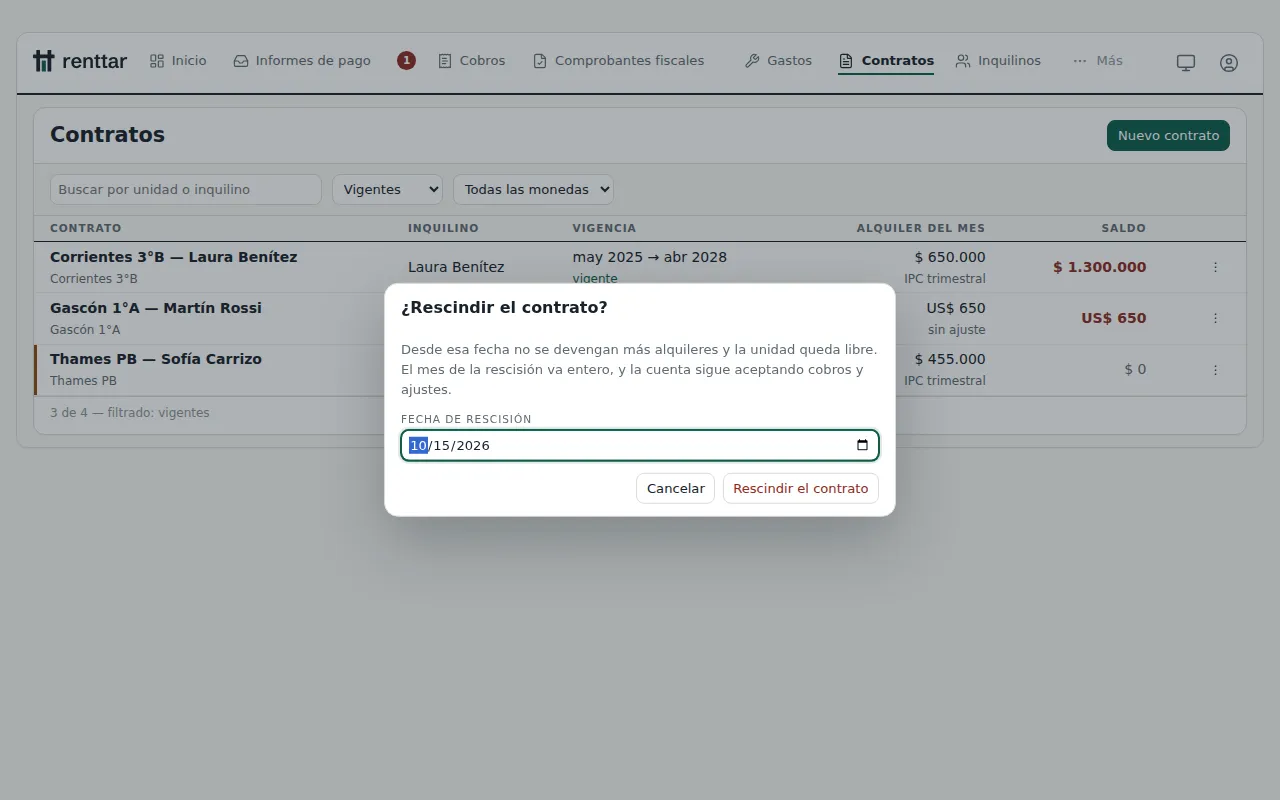Open the Inicio tab
This screenshot has width=1280, height=800.
178,61
